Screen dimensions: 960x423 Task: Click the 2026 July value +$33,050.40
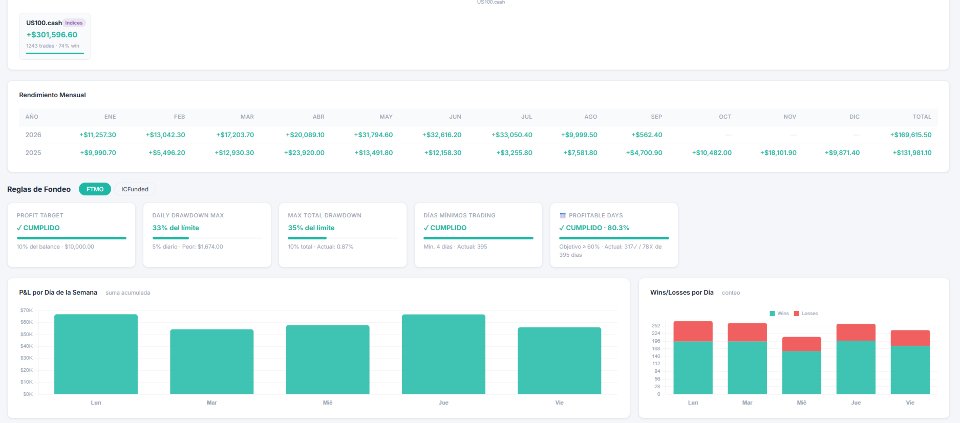[512, 135]
